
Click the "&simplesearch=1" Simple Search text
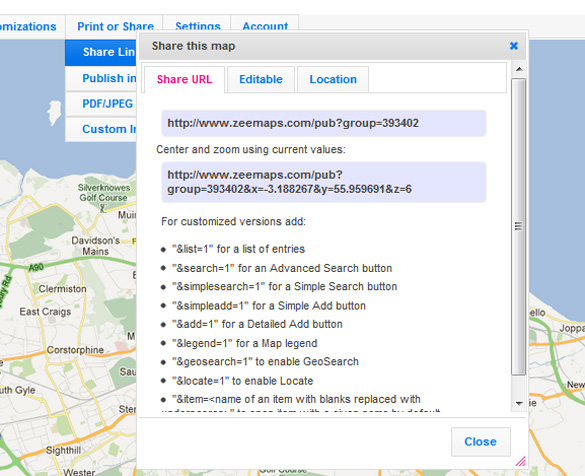point(284,286)
